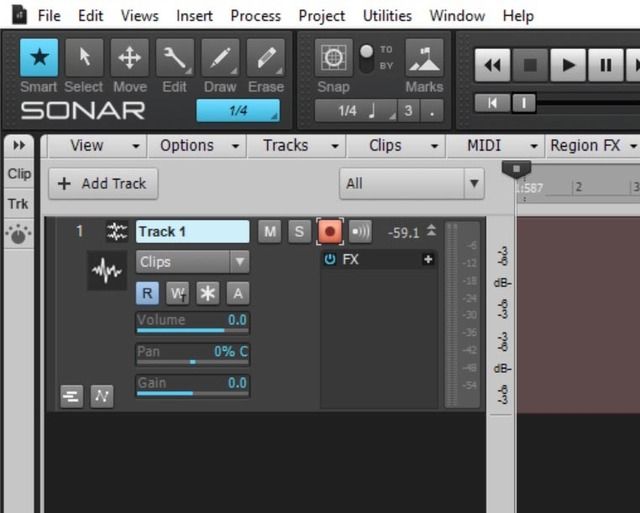640x513 pixels.
Task: Open the Clips edit filter dropdown
Action: (x=193, y=262)
